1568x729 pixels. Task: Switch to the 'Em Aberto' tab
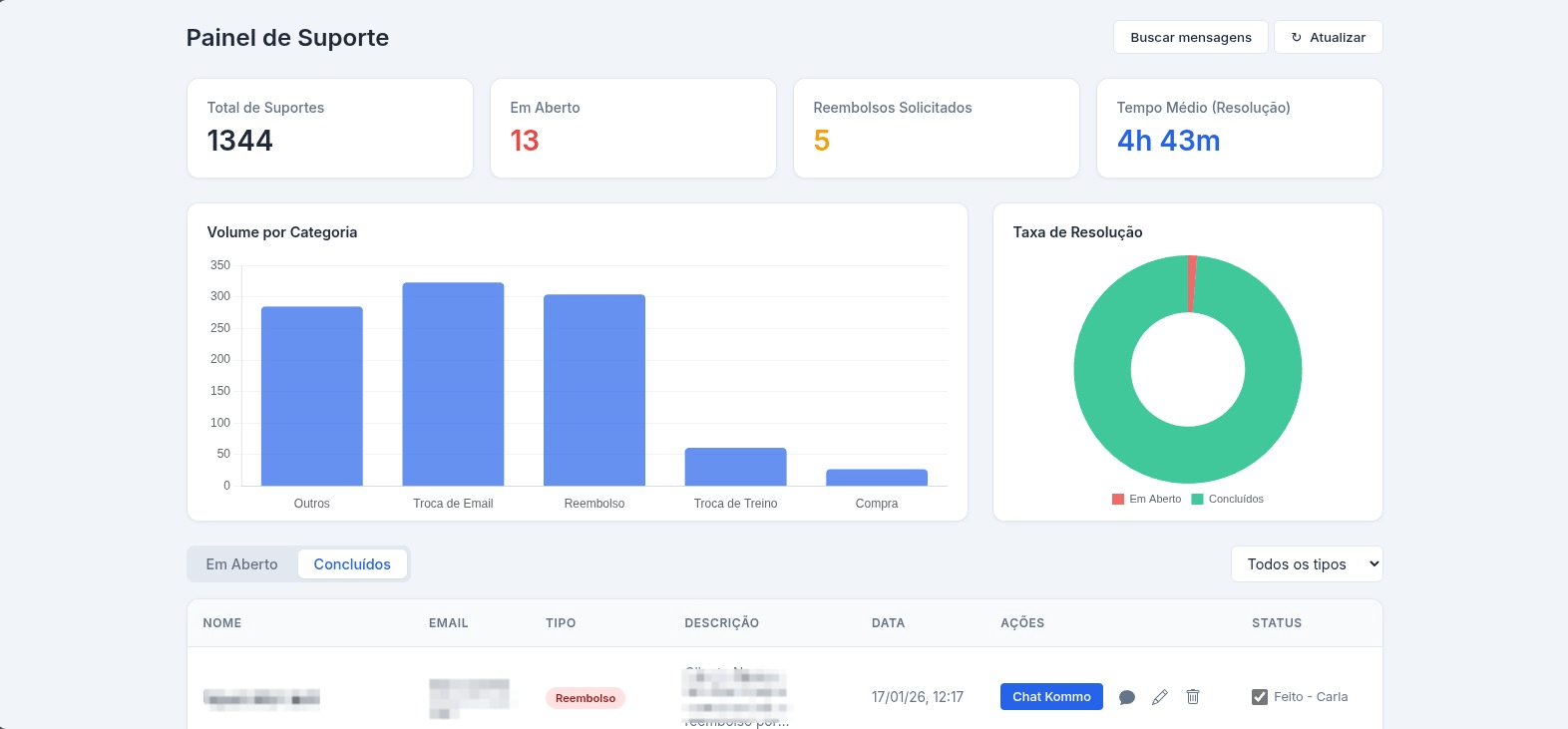[242, 564]
